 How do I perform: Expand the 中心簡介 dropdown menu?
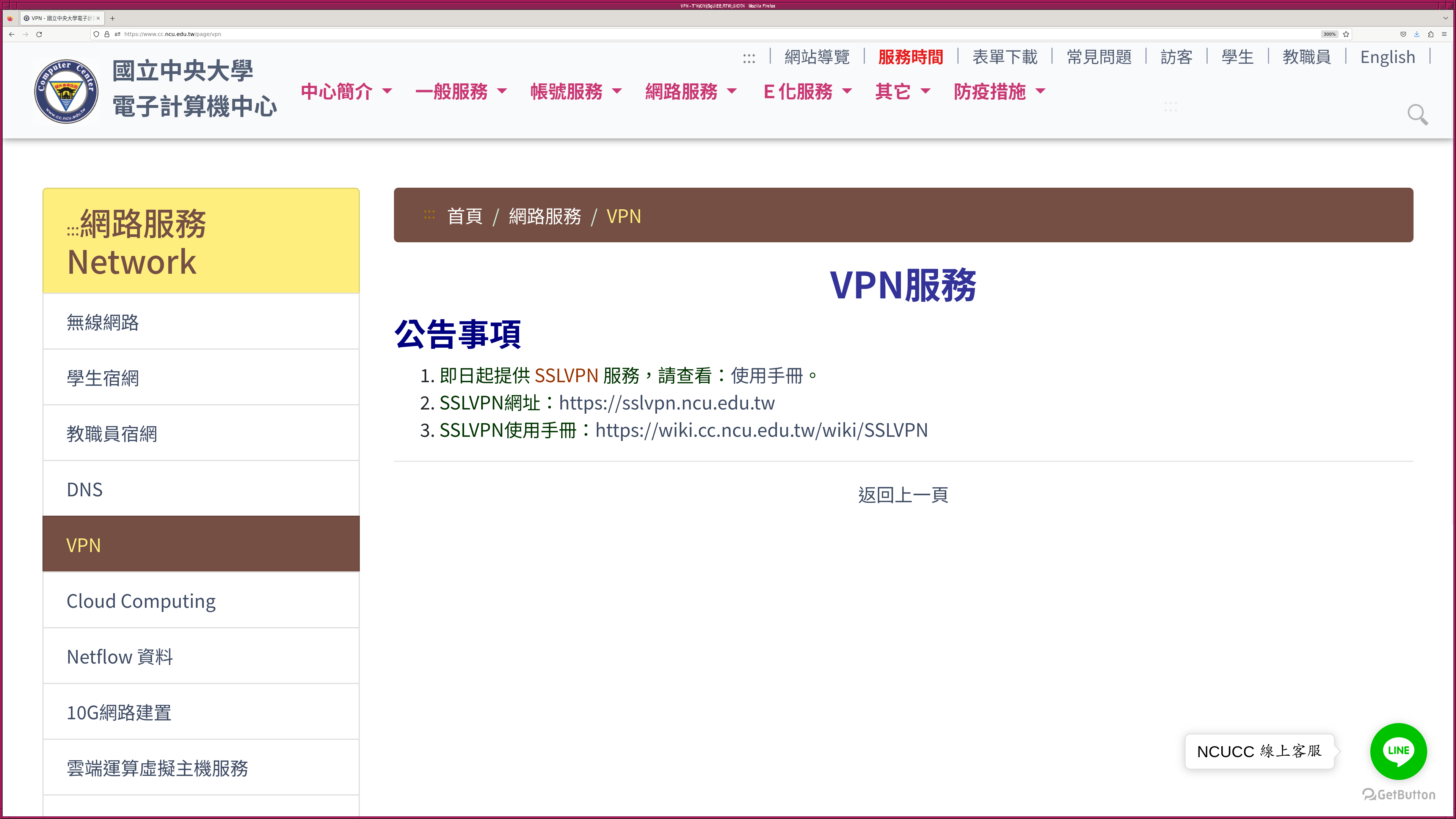pyautogui.click(x=346, y=91)
